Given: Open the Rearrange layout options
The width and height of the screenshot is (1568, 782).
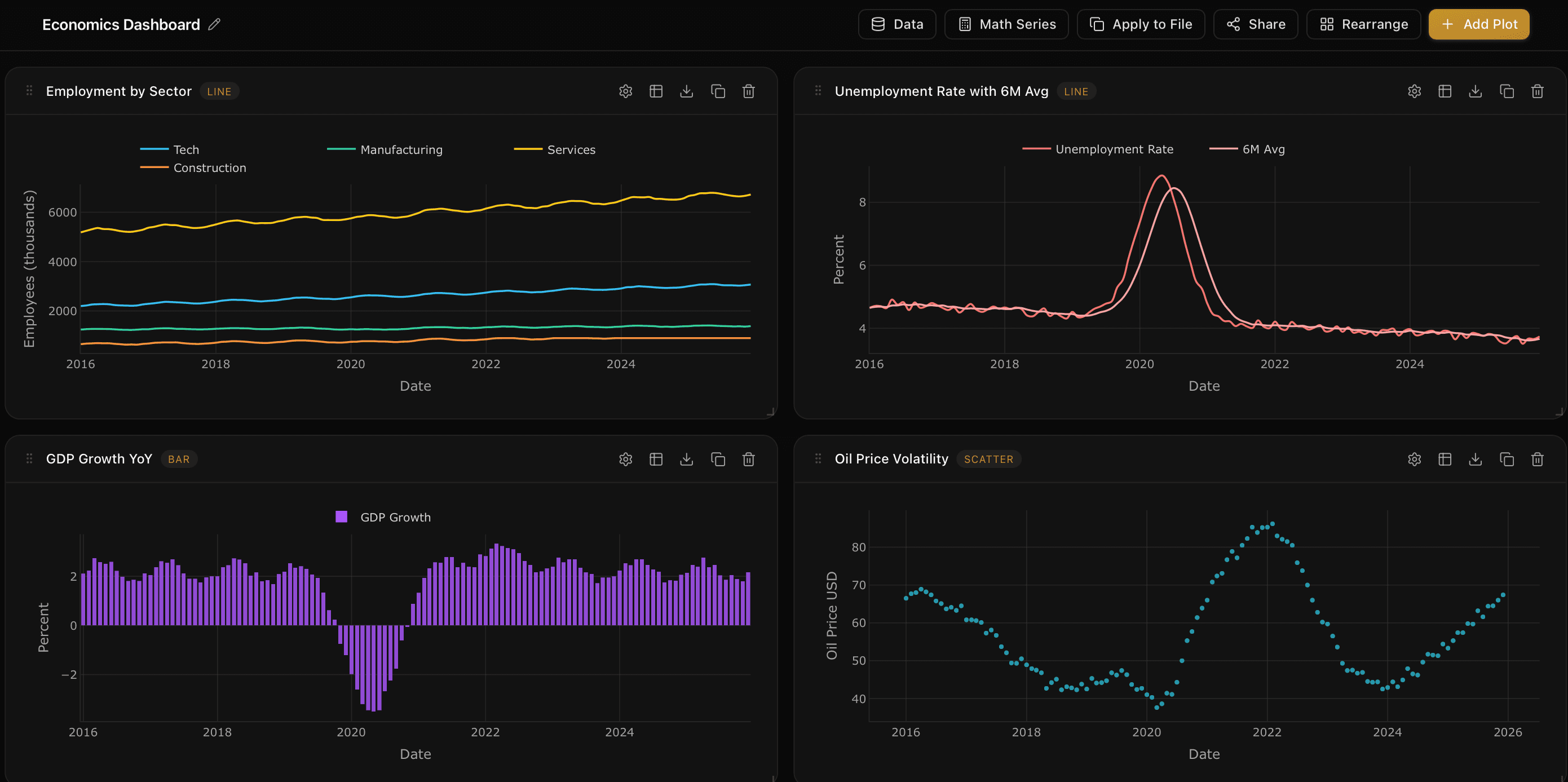Looking at the screenshot, I should (x=1363, y=24).
